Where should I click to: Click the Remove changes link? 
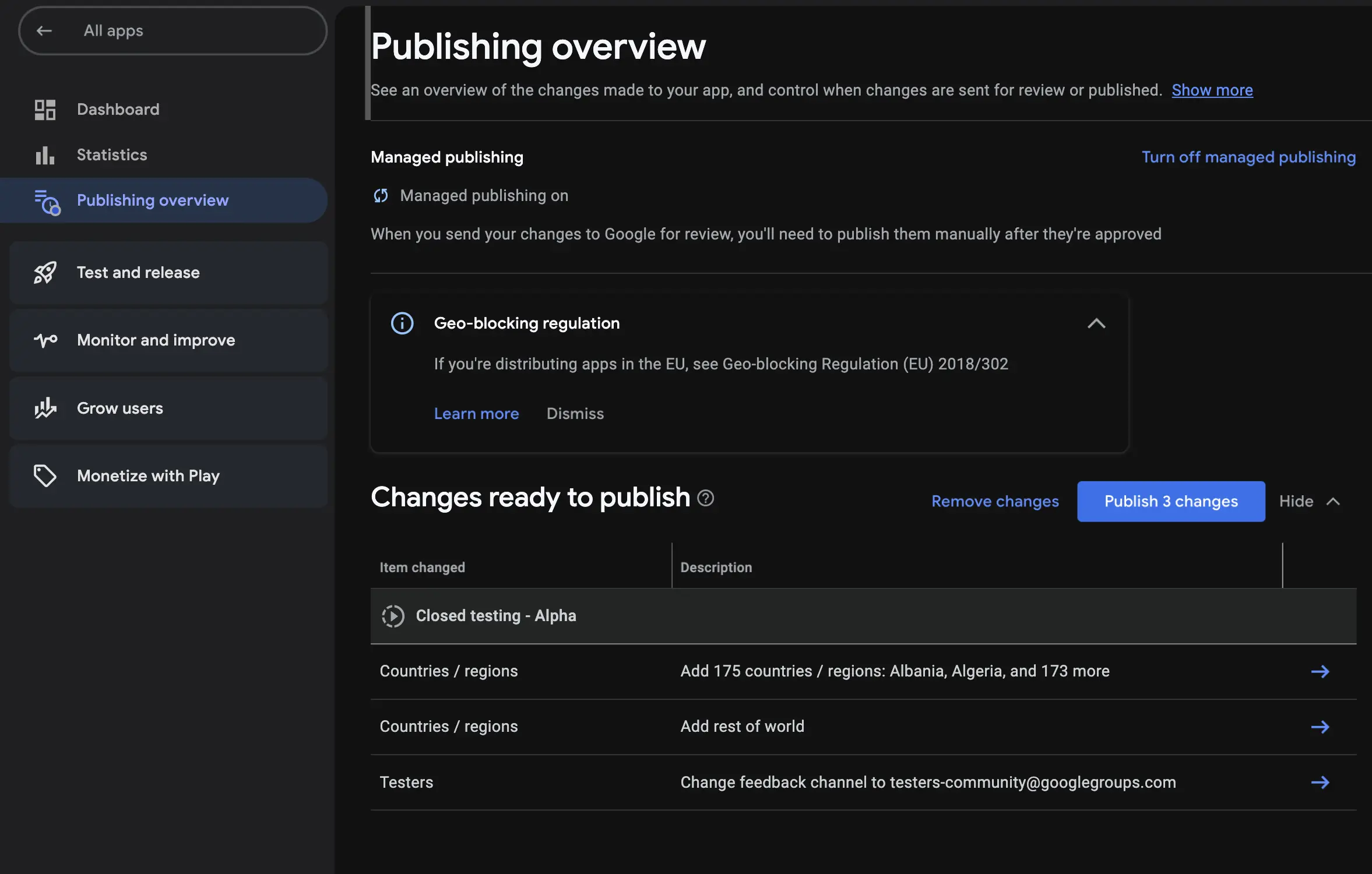[x=995, y=502]
